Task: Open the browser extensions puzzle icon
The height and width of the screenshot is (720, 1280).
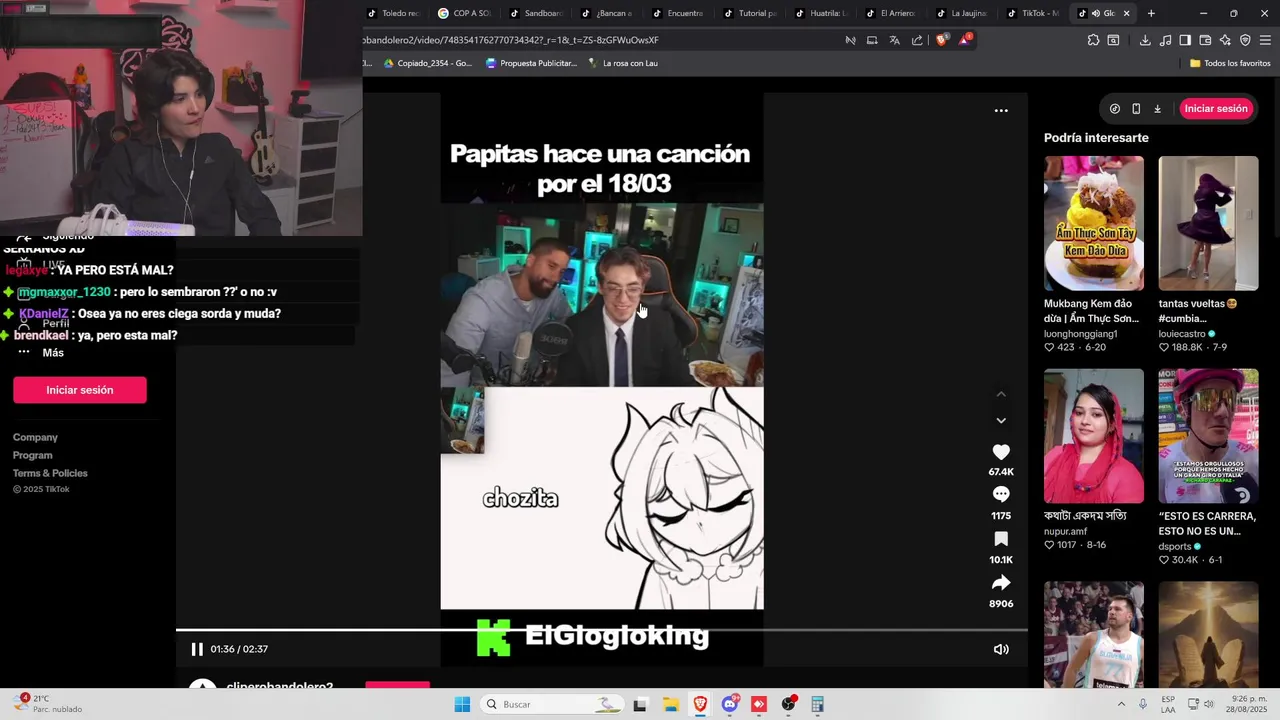Action: [1093, 40]
